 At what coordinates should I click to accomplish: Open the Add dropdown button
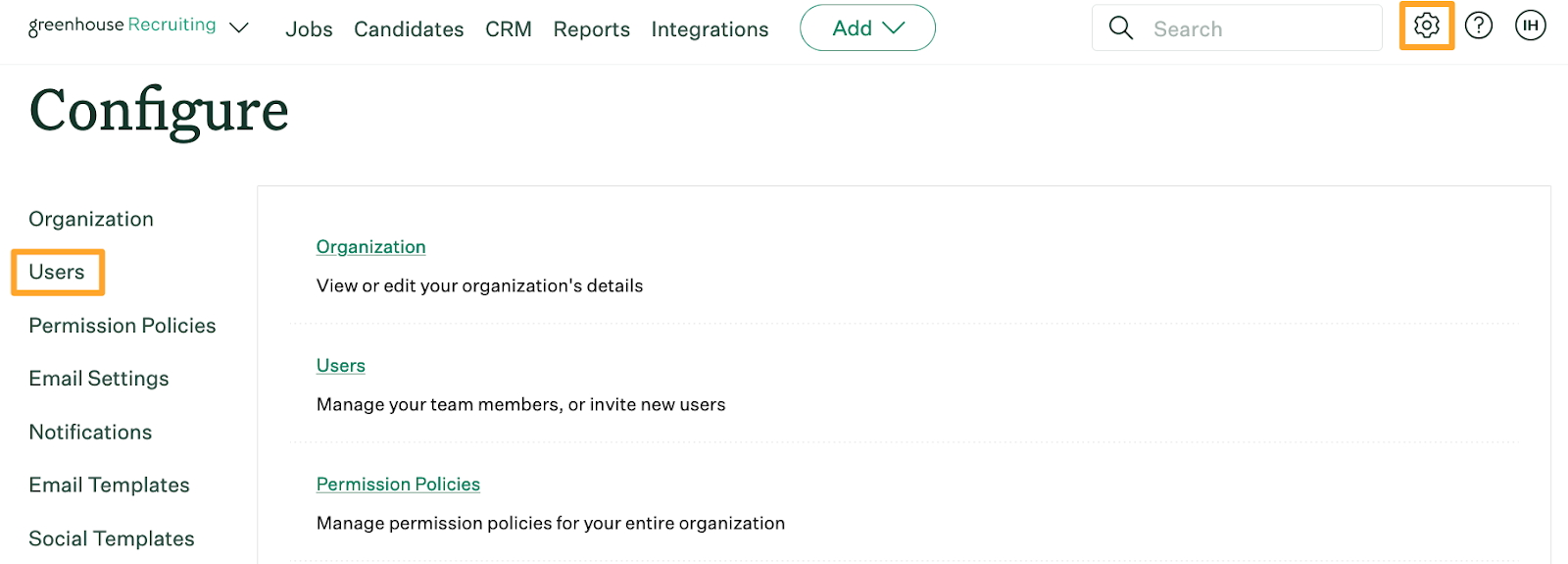point(867,28)
